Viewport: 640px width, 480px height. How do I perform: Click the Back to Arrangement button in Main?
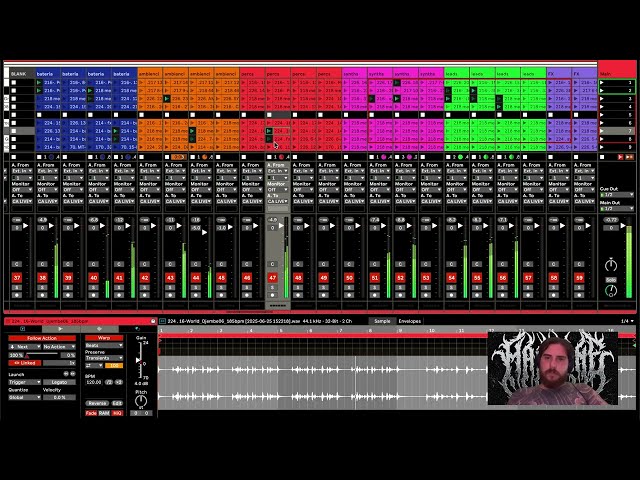[x=630, y=157]
